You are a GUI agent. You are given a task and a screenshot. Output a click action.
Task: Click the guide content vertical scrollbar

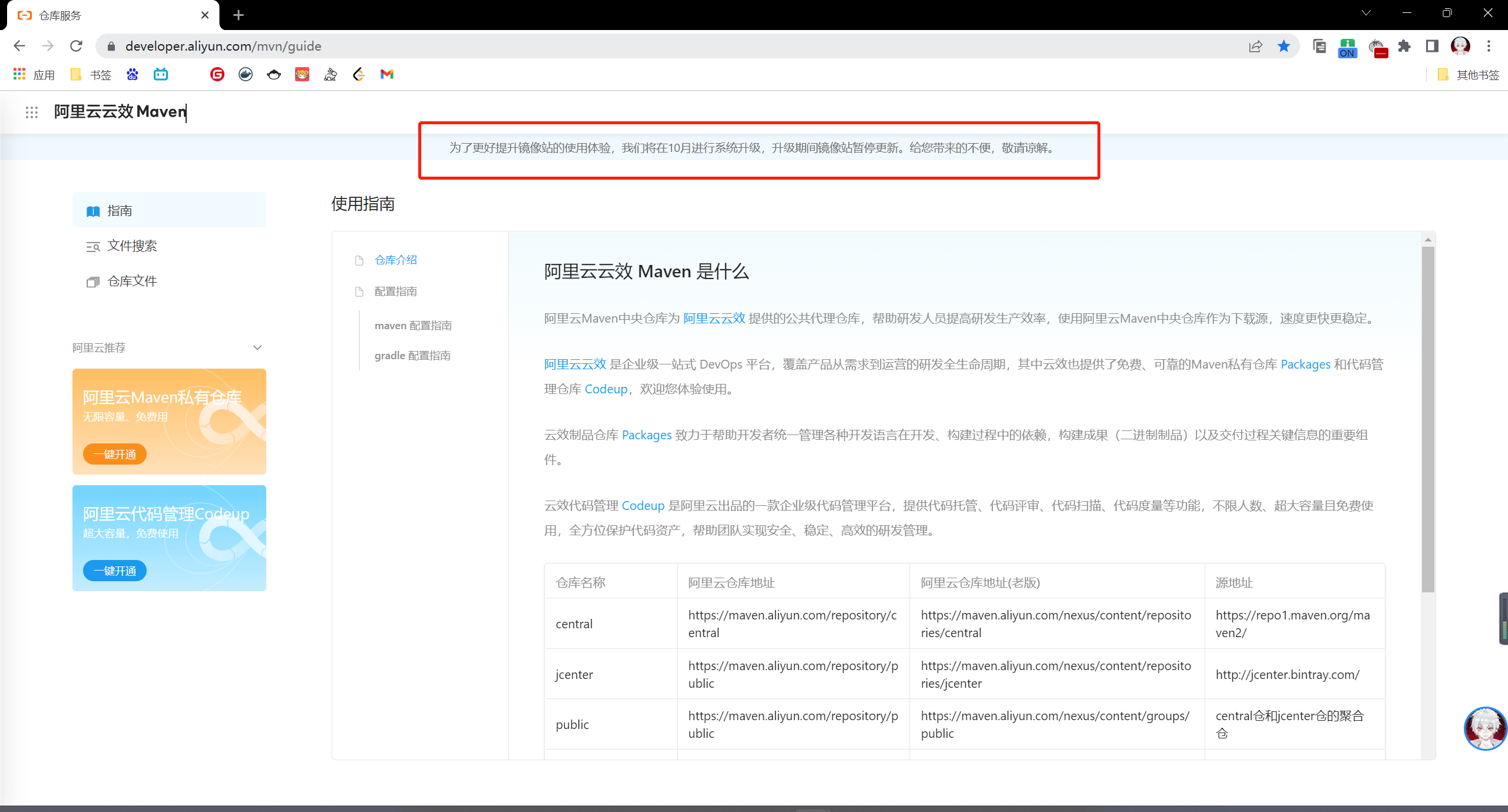coord(1428,418)
